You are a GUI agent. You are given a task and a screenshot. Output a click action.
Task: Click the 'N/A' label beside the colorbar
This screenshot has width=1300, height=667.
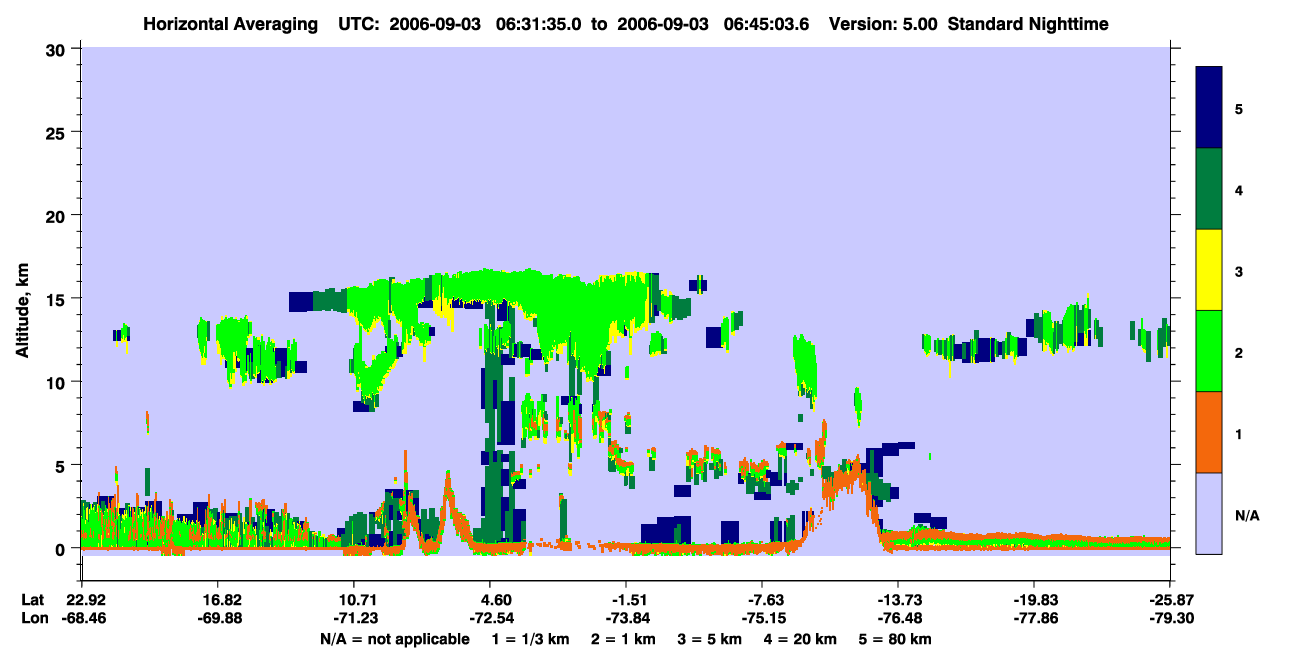(x=1247, y=514)
